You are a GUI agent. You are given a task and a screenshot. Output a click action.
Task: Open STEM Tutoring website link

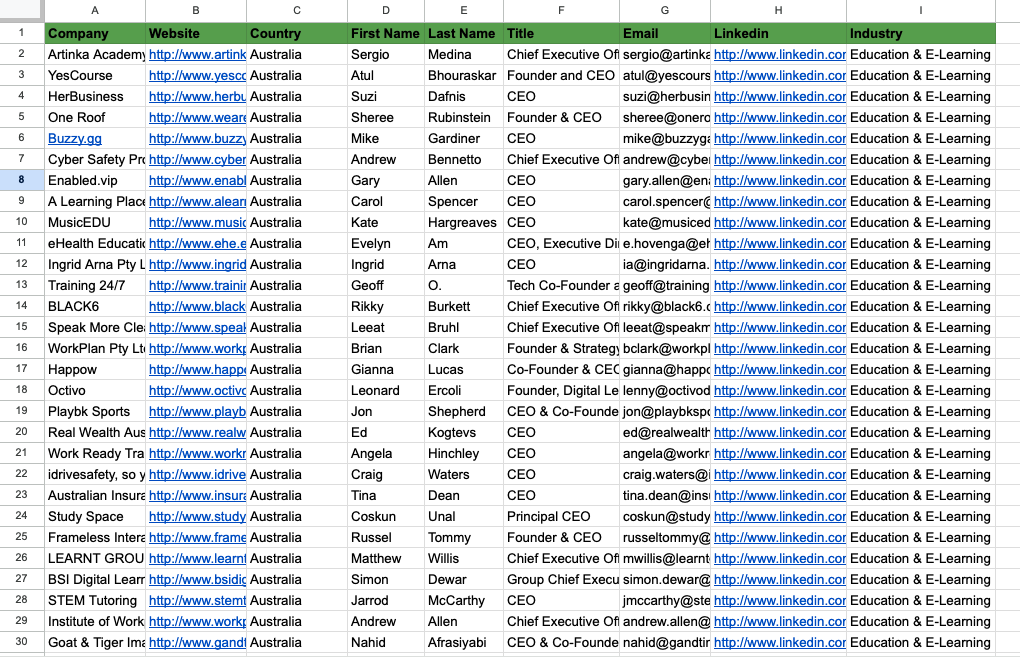(x=197, y=600)
